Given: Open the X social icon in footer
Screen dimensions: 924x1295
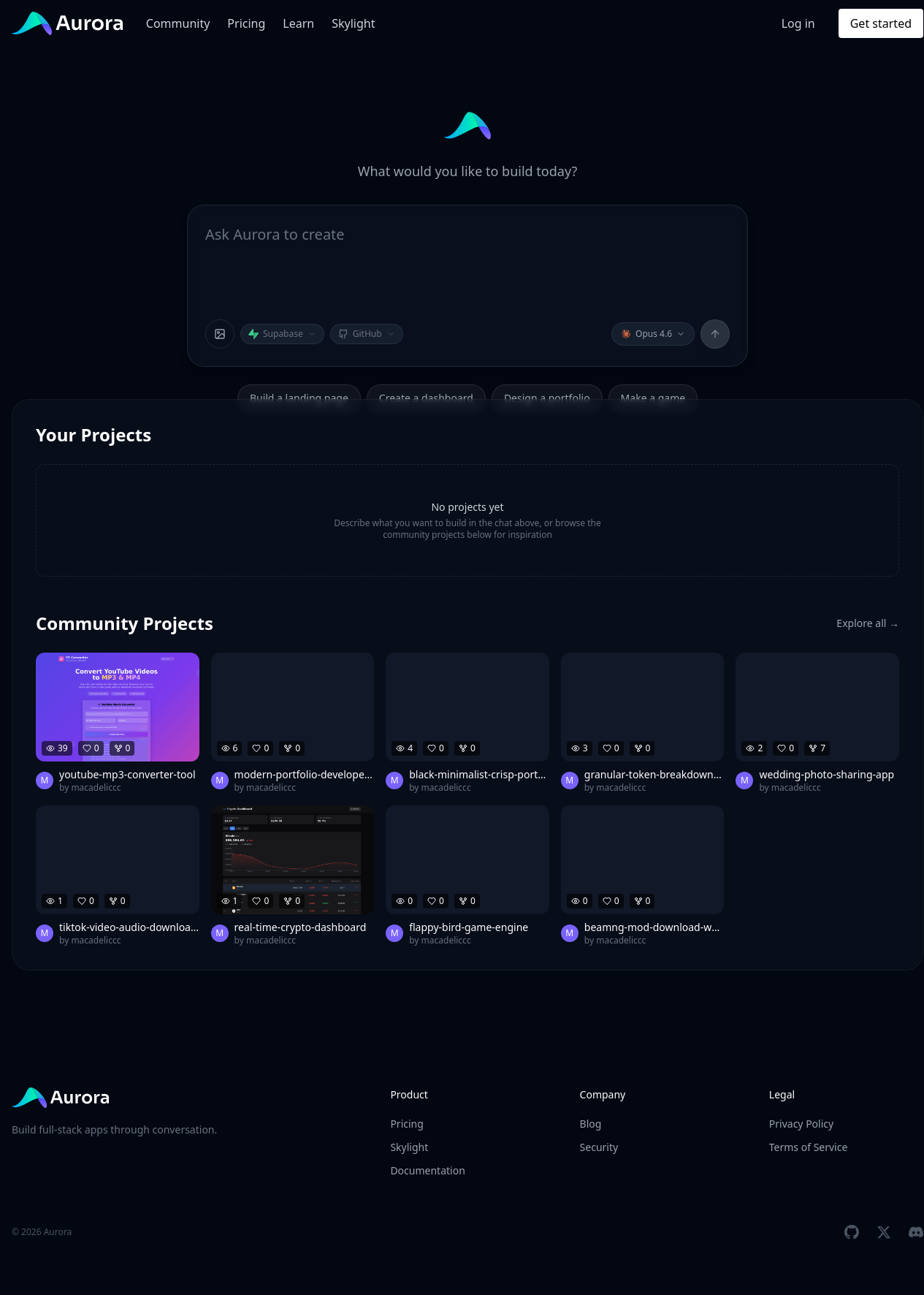Looking at the screenshot, I should [x=884, y=1232].
